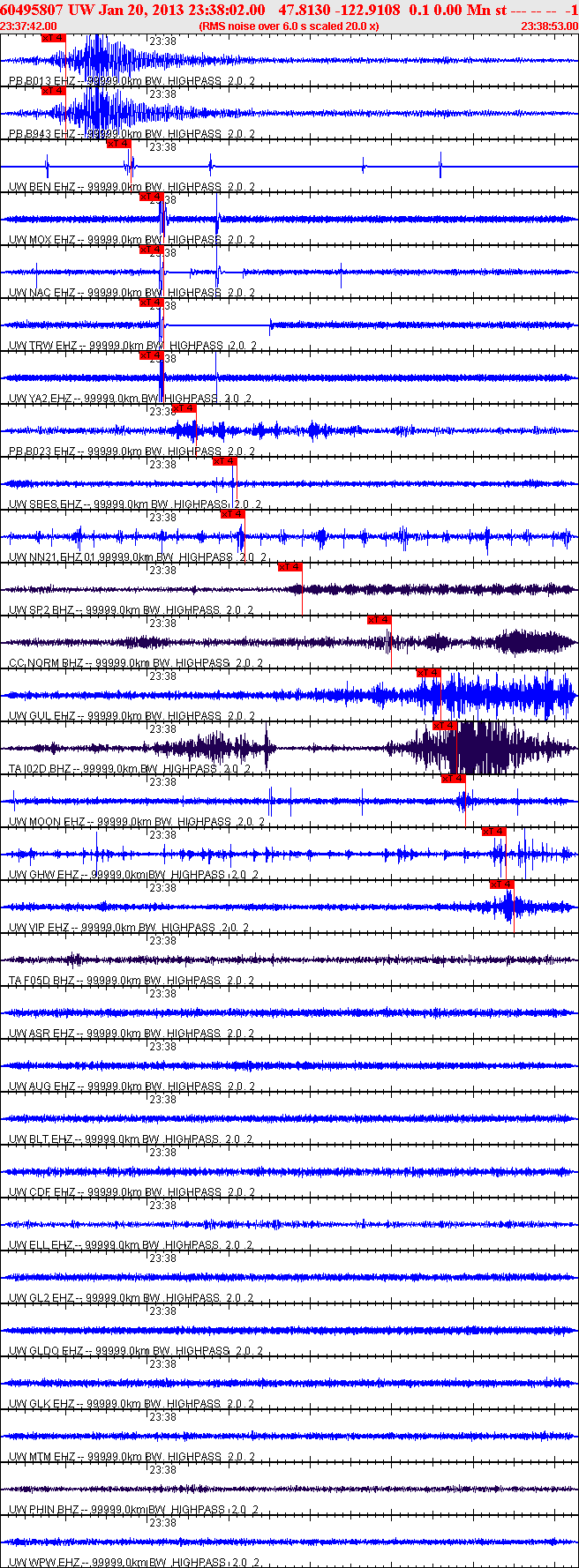Select the UW MOON EHZ label
This screenshot has height=1568, width=579.
47,822
